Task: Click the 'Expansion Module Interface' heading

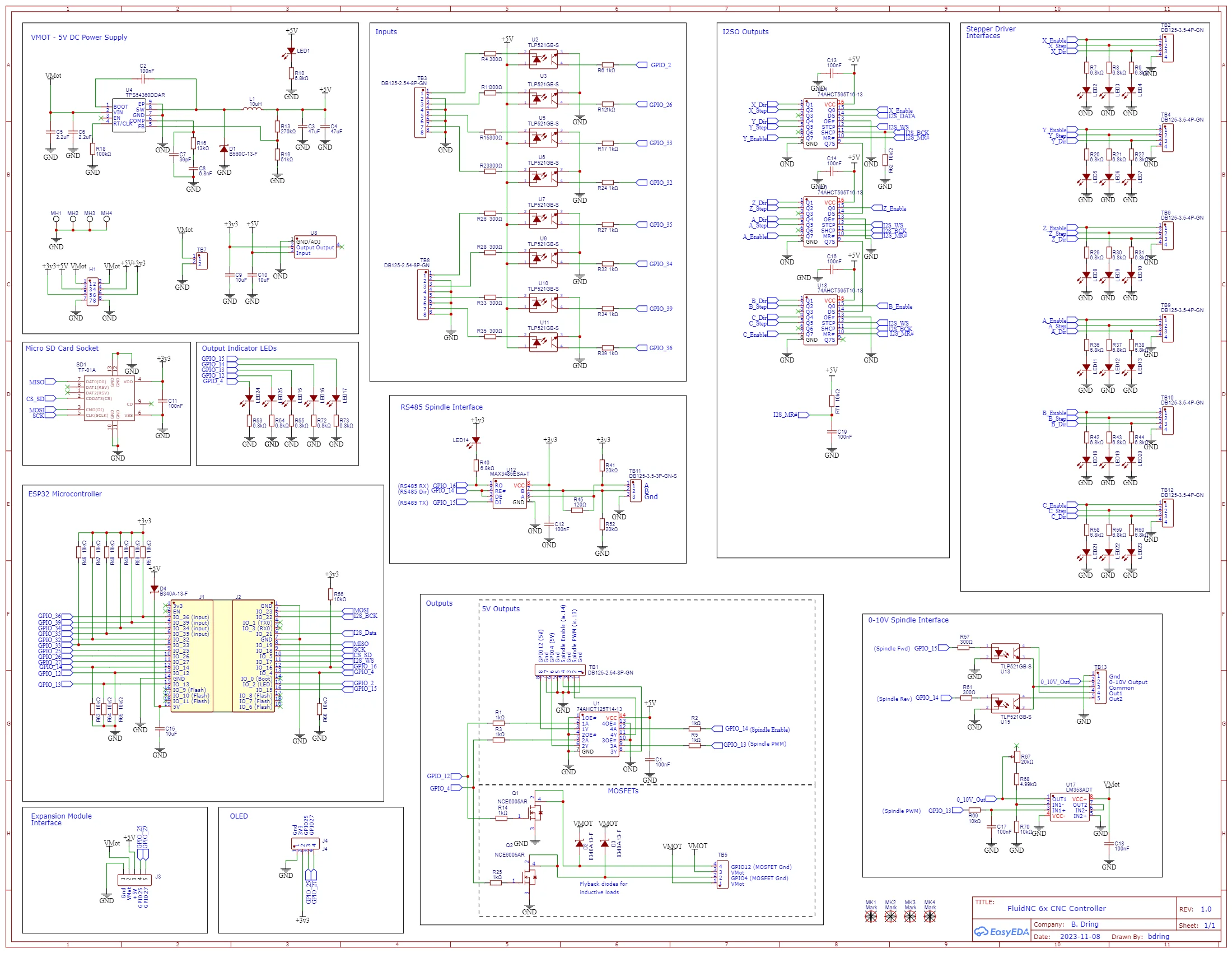Action: 61,819
